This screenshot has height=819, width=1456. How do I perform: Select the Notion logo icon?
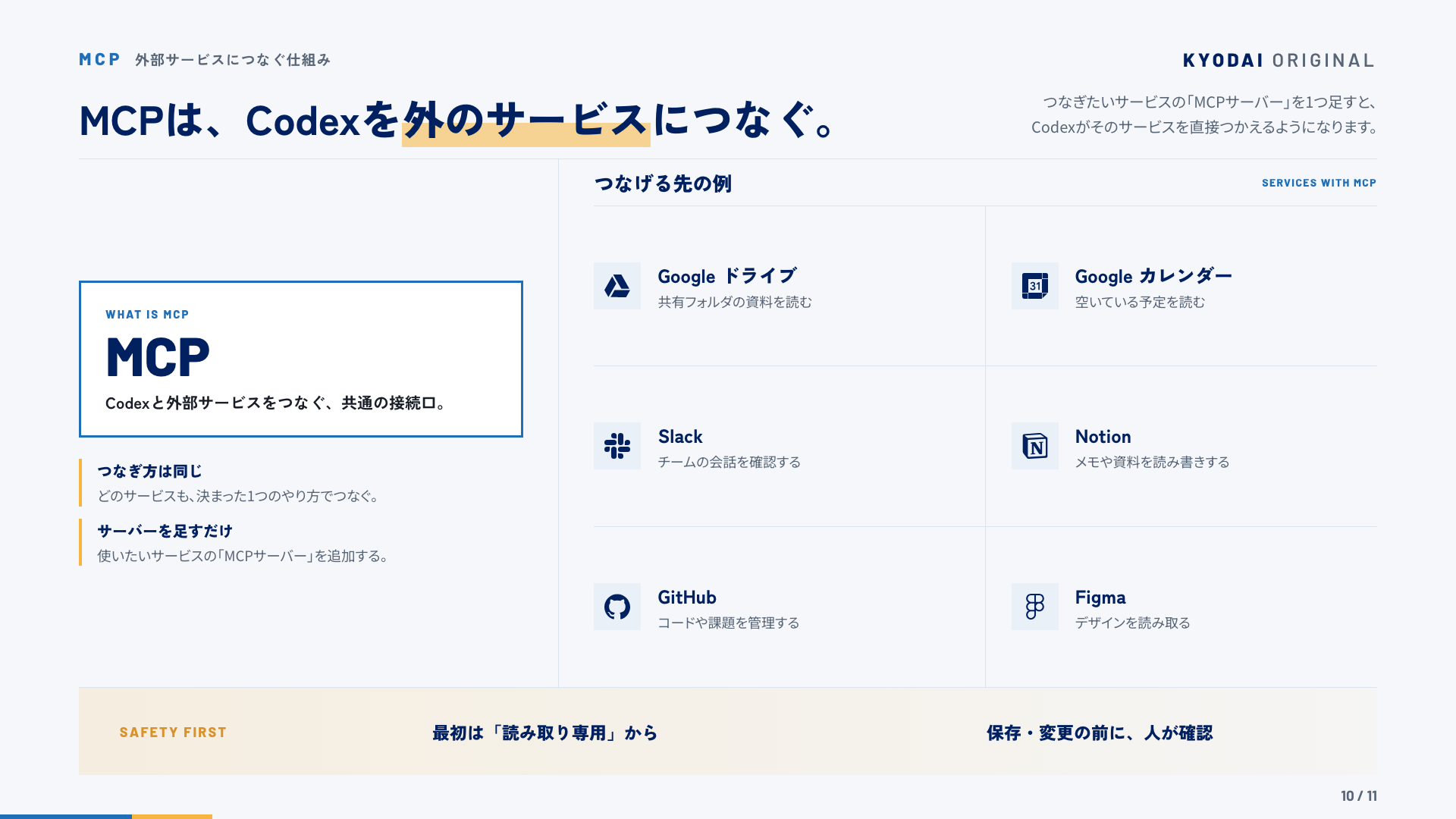pyautogui.click(x=1035, y=446)
